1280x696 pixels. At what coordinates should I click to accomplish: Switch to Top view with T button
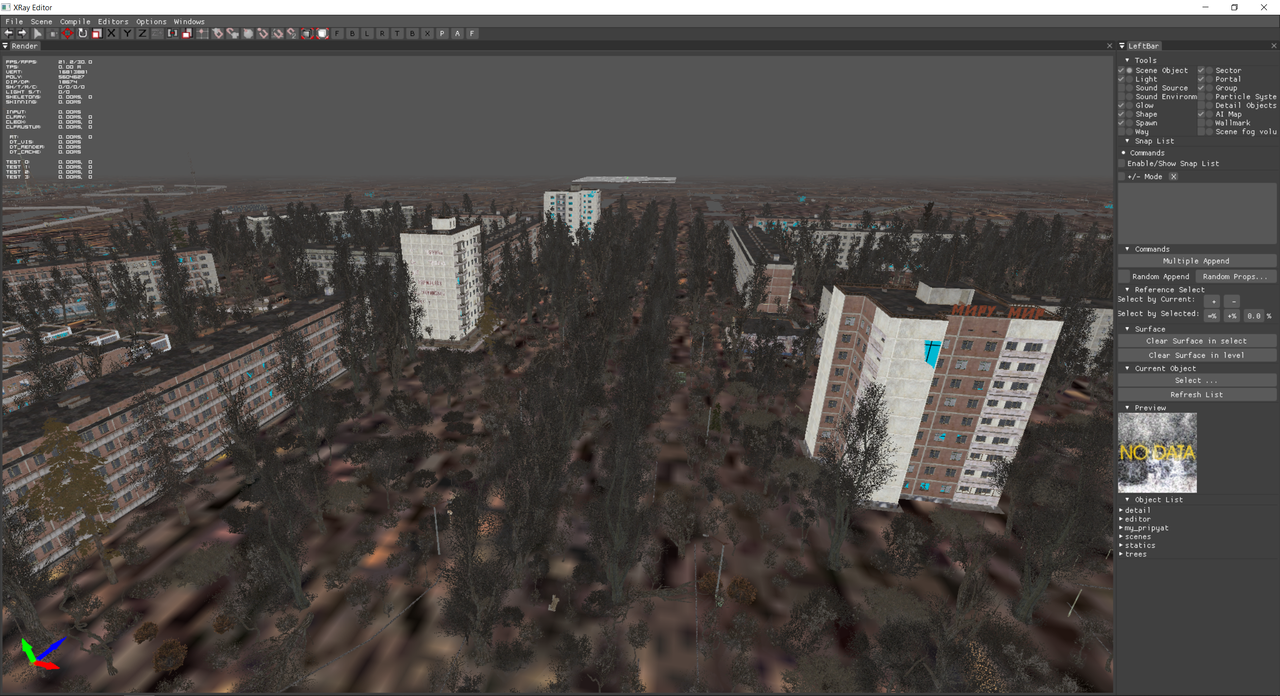pyautogui.click(x=397, y=33)
